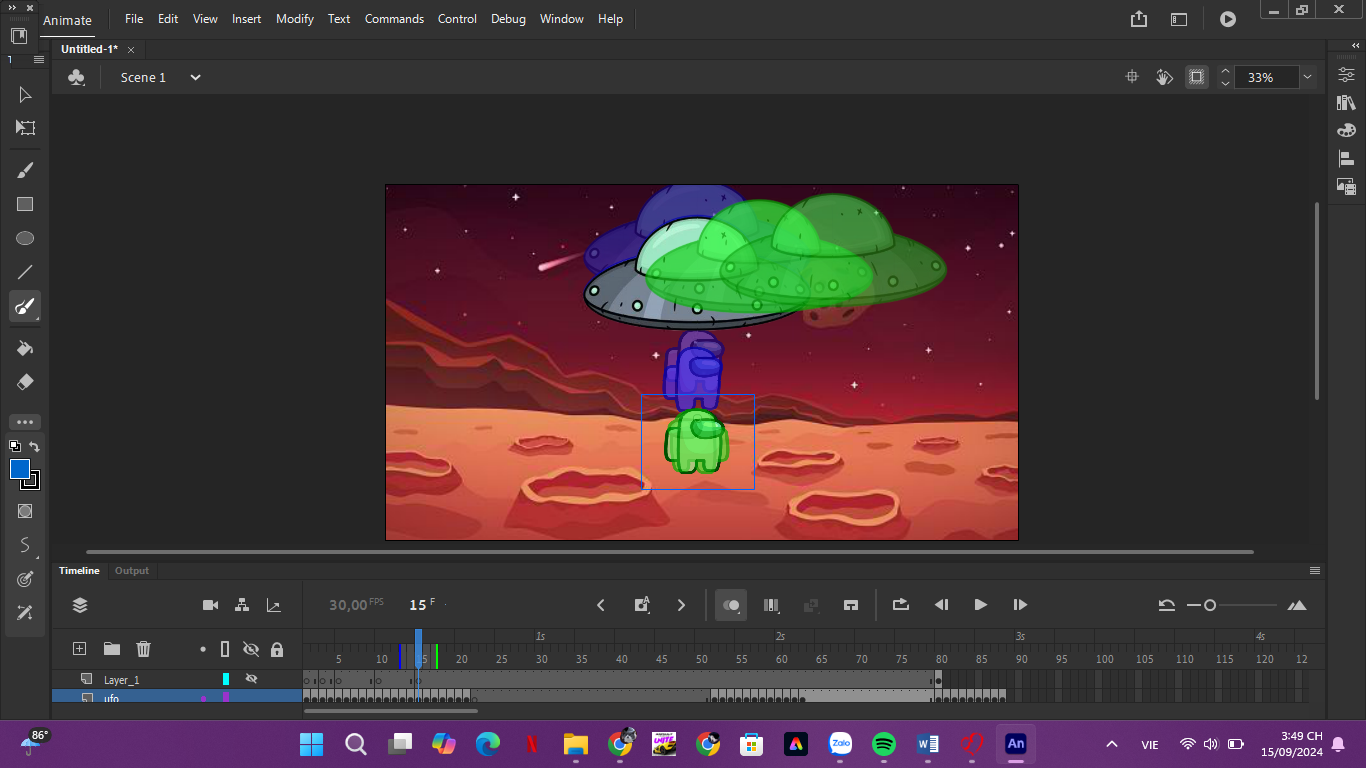Open the Color palette panel icon
The width and height of the screenshot is (1366, 768).
coord(1346,130)
